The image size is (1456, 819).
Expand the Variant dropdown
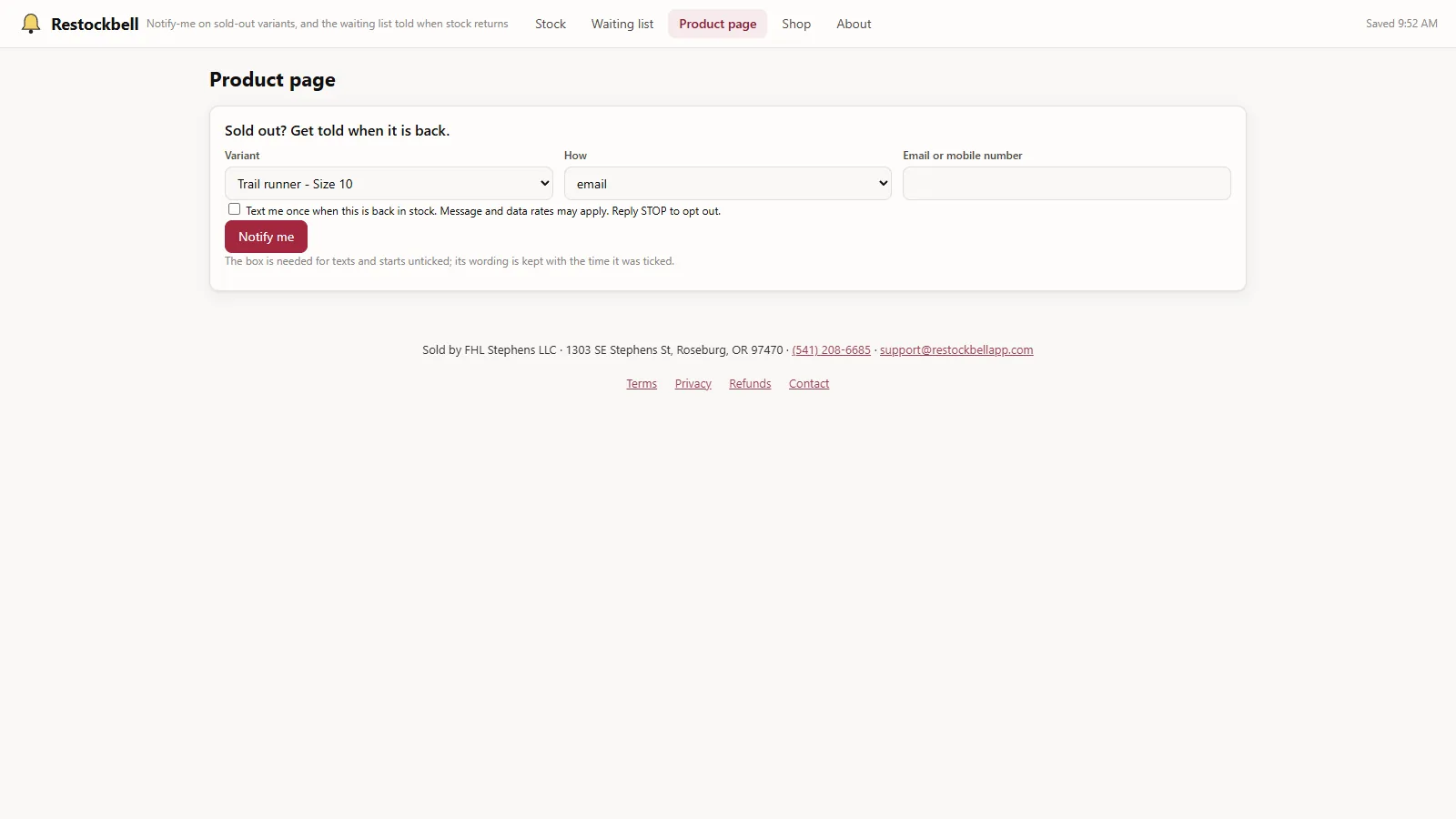[389, 183]
